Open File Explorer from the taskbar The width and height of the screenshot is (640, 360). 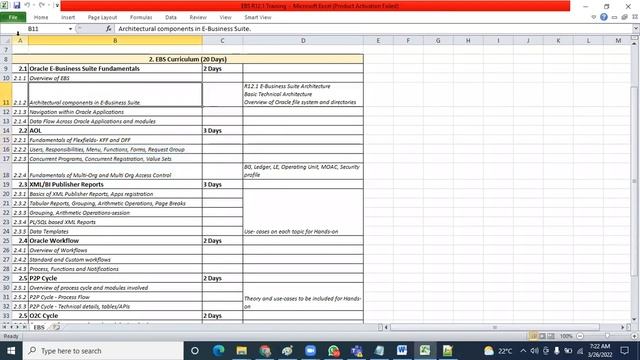[242, 351]
